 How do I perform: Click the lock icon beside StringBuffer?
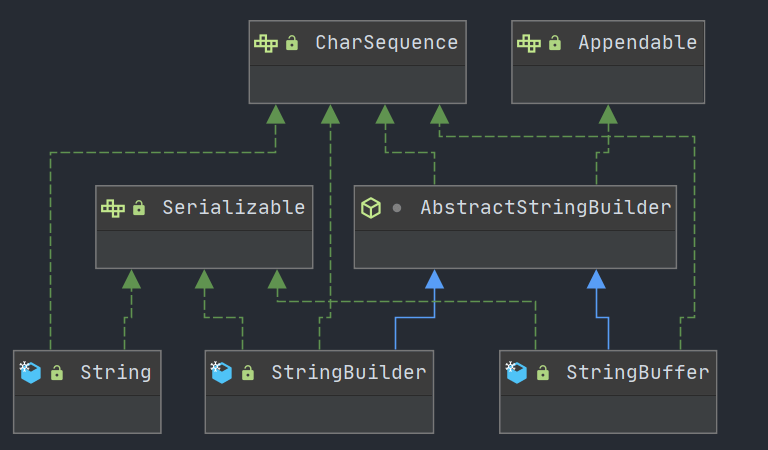pos(543,373)
